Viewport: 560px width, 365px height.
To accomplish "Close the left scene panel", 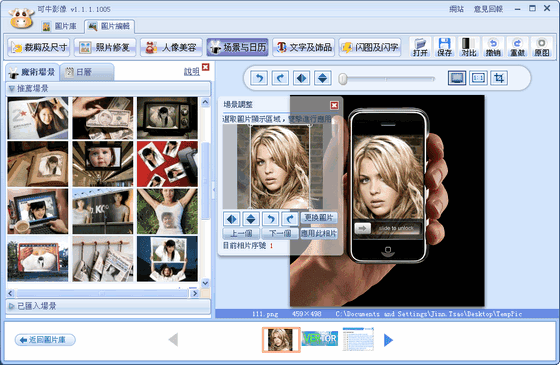I will tap(206, 67).
